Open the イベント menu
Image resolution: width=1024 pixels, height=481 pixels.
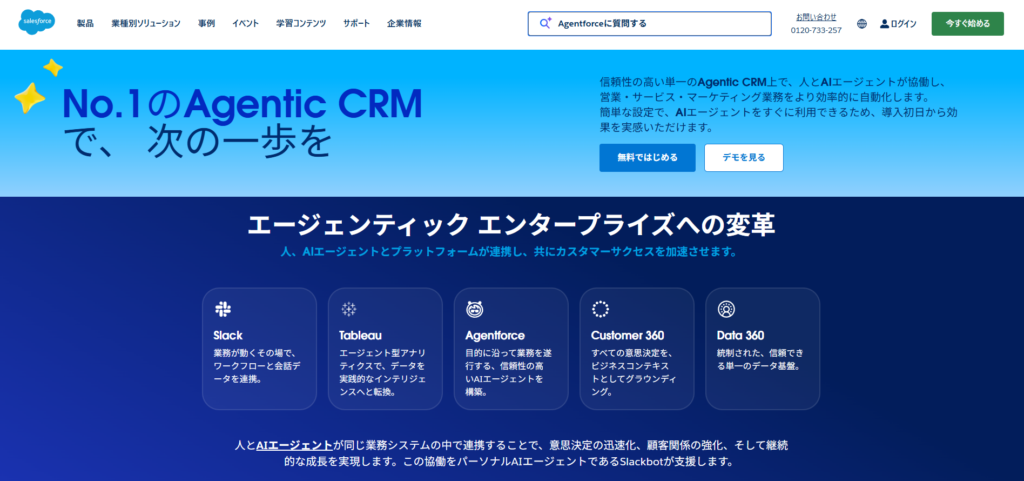point(246,23)
